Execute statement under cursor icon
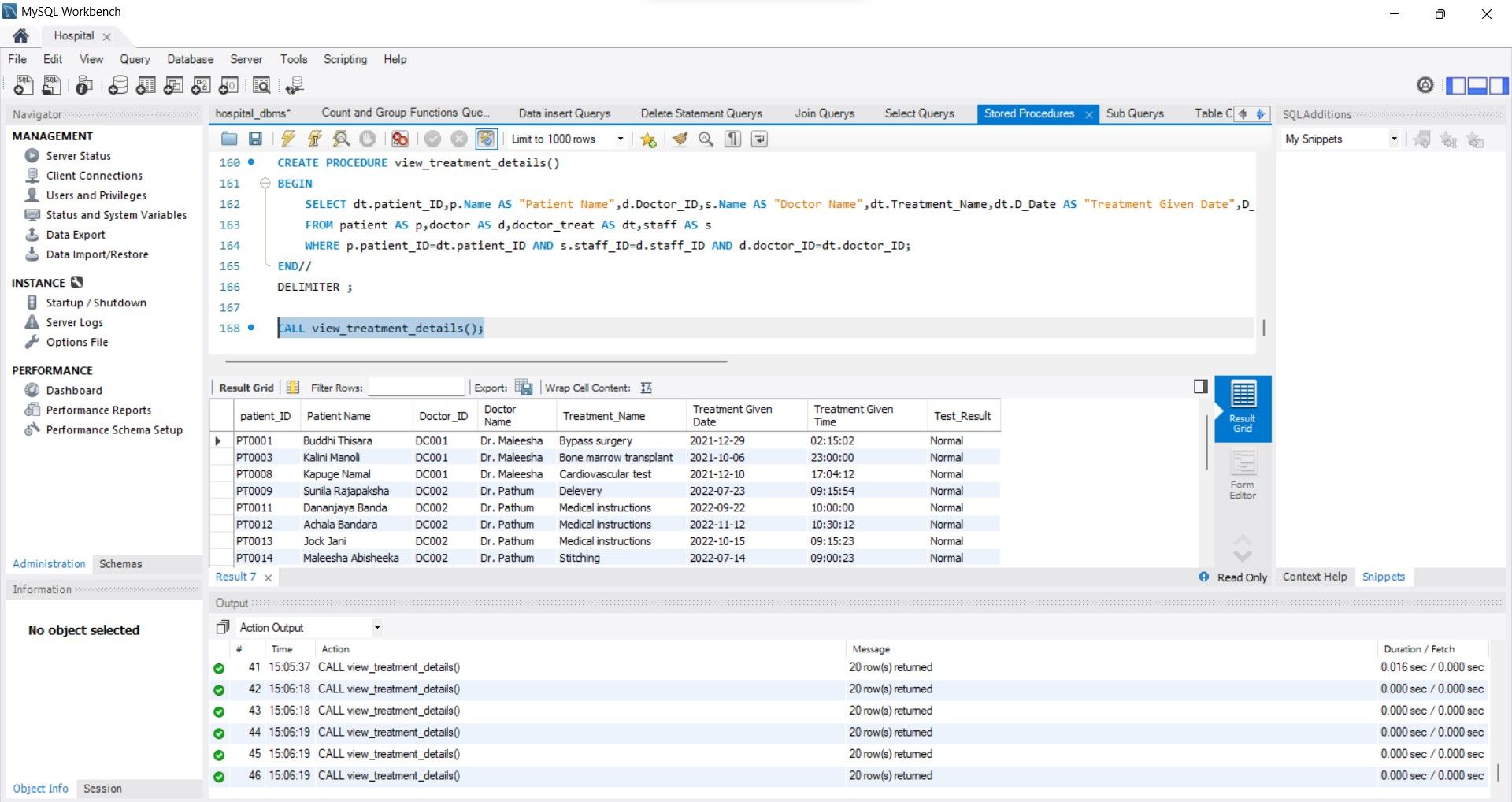This screenshot has height=802, width=1512. [x=315, y=139]
